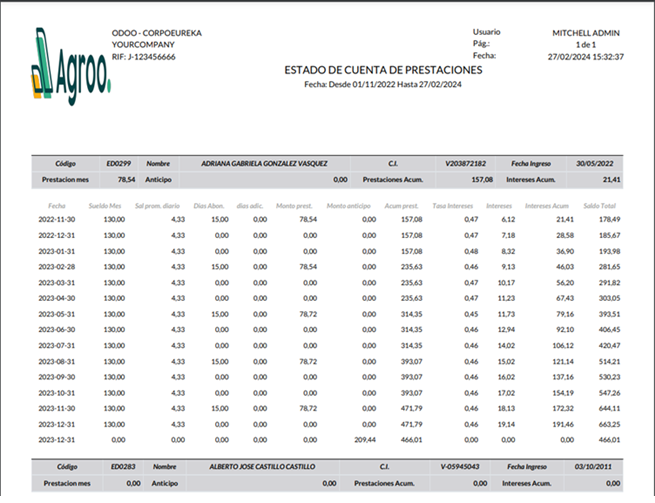Click the Tasa Intereses column header

click(452, 205)
